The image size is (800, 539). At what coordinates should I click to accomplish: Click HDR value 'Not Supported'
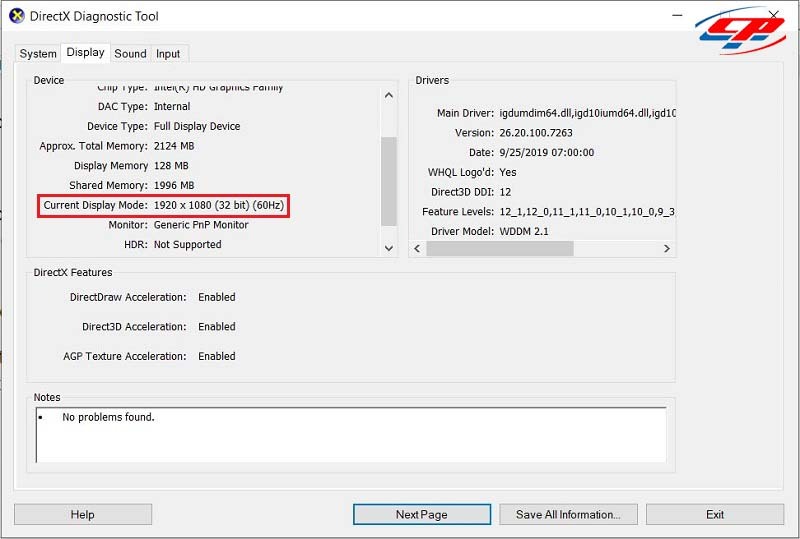[188, 245]
